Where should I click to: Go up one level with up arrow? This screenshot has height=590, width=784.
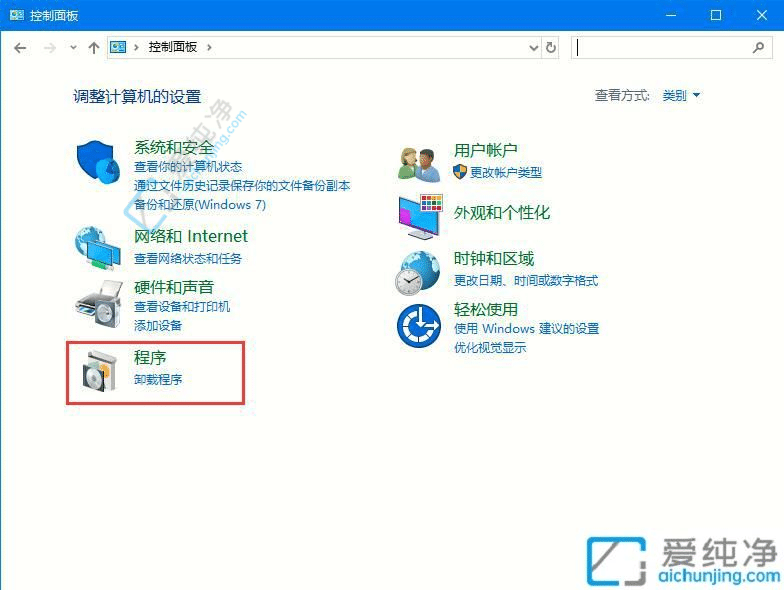pos(94,48)
